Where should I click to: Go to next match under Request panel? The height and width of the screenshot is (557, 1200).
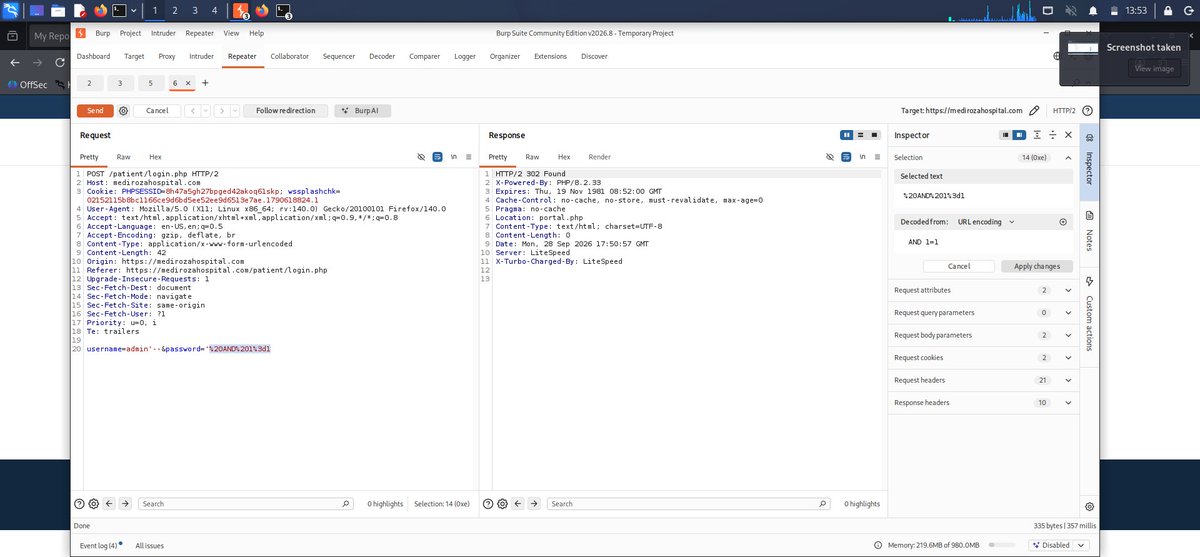[x=126, y=503]
